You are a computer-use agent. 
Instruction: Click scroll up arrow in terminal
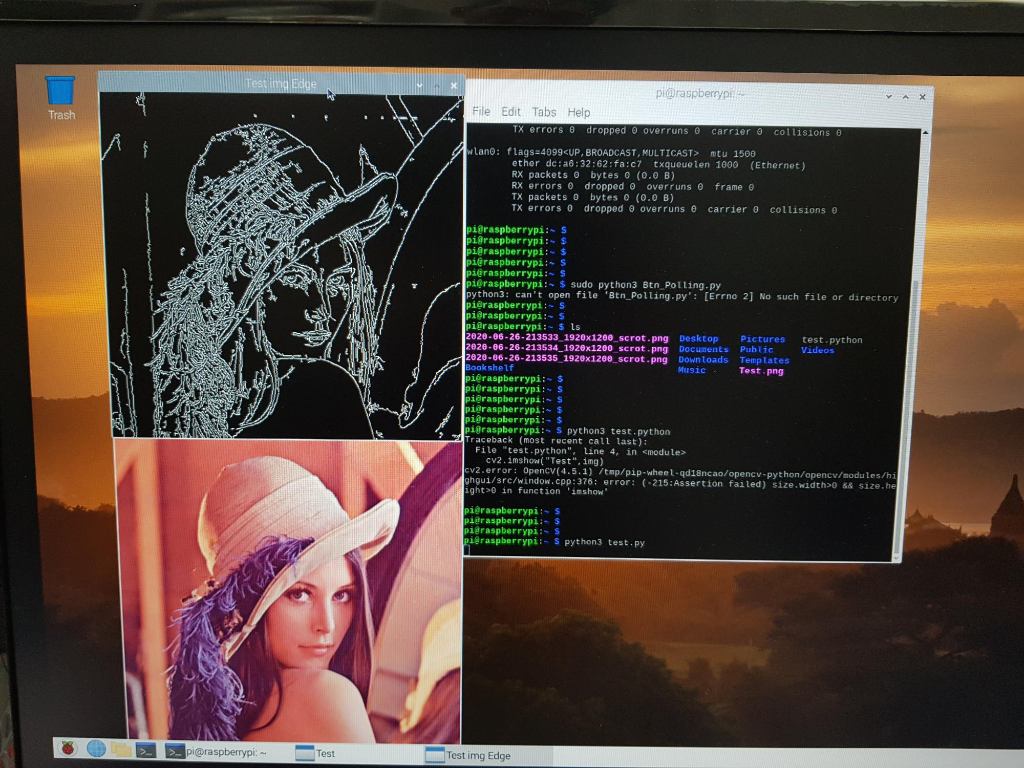[x=925, y=133]
